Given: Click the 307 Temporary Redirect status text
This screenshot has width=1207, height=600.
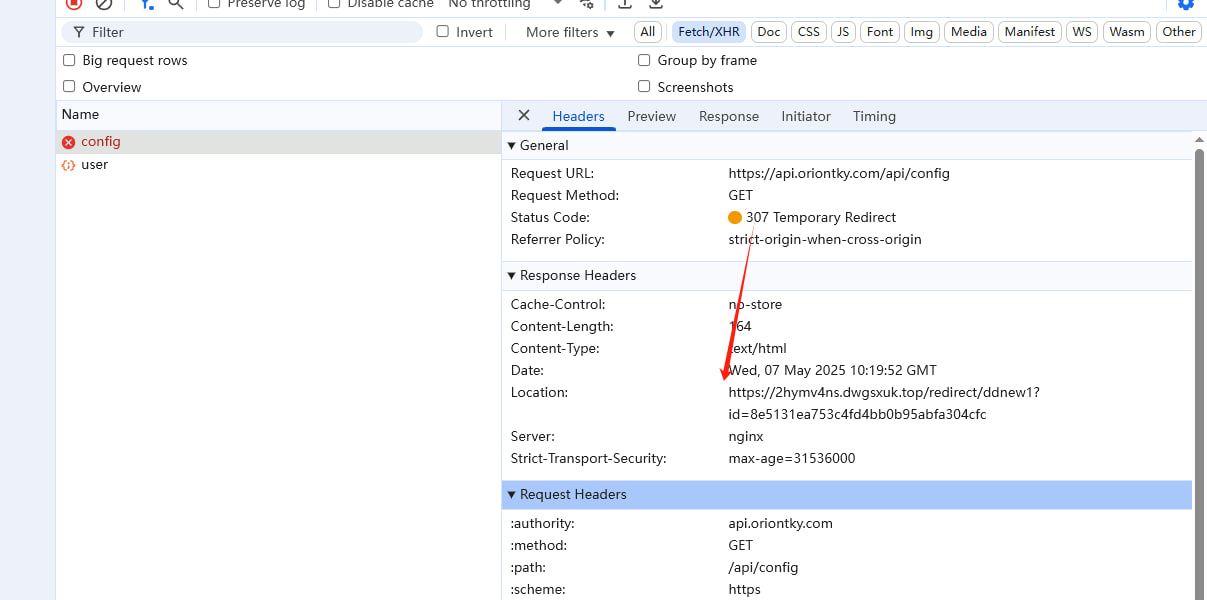Looking at the screenshot, I should click(x=821, y=217).
